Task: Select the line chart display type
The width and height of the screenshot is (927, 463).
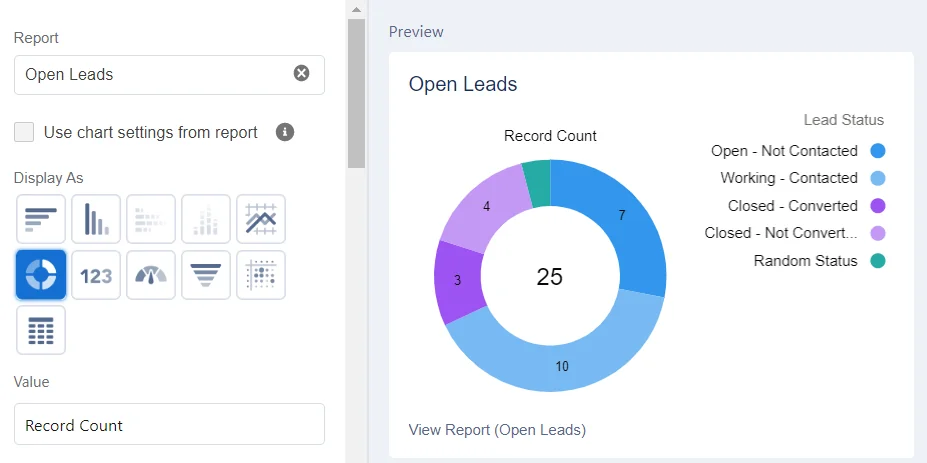Action: pyautogui.click(x=261, y=219)
